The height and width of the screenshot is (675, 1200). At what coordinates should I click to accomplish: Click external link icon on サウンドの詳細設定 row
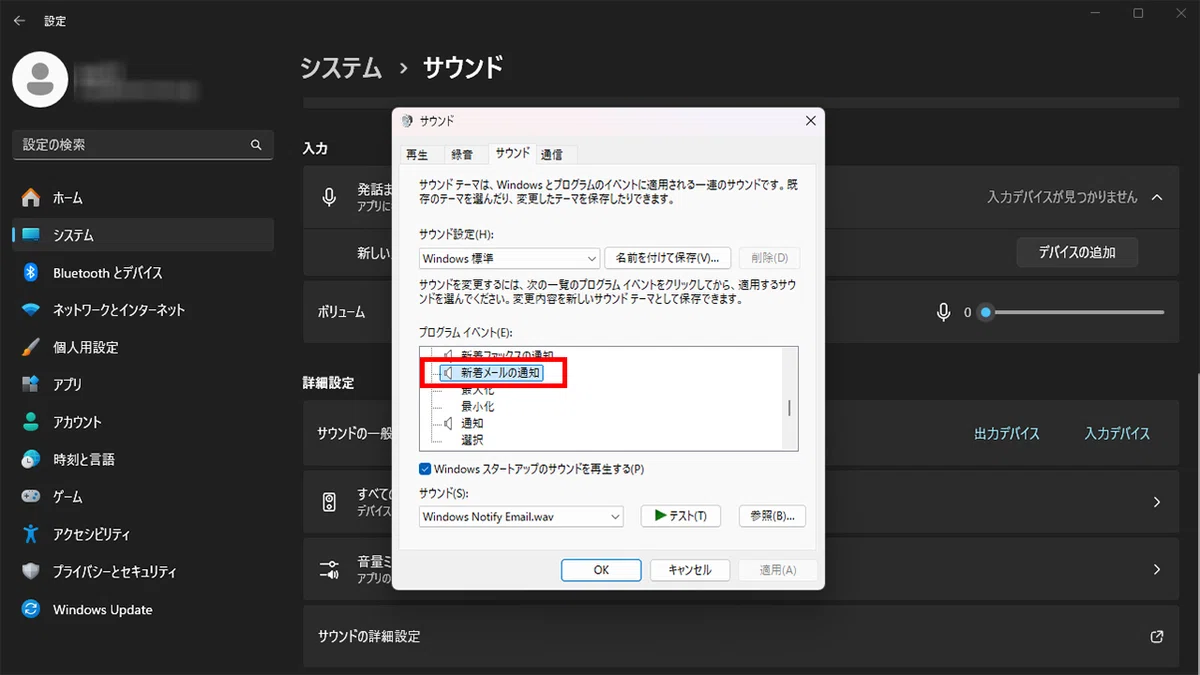point(1157,636)
